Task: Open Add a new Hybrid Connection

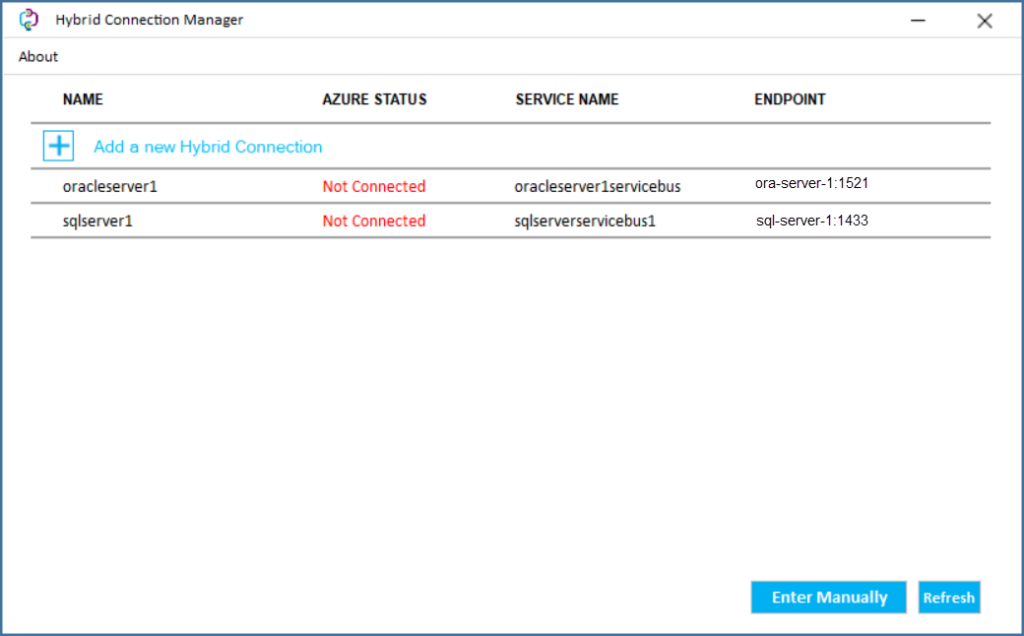Action: pyautogui.click(x=208, y=146)
